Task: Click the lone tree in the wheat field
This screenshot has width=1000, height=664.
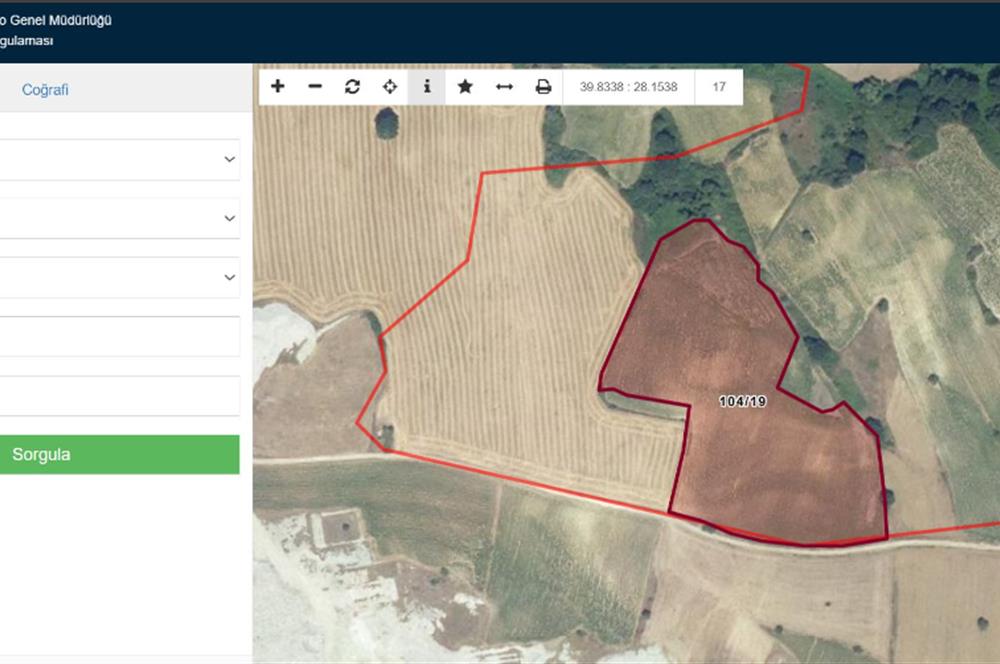Action: click(x=387, y=123)
